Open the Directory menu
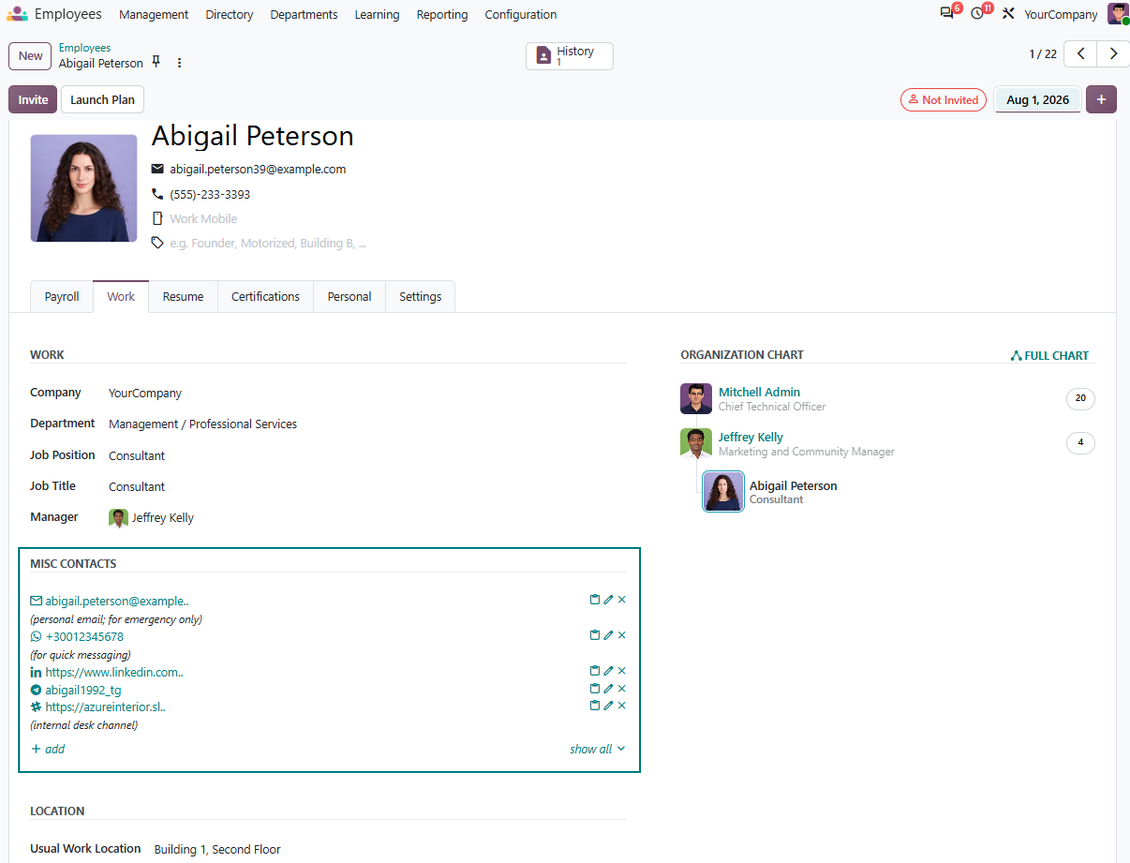Screen dimensions: 1130x863 [229, 14]
